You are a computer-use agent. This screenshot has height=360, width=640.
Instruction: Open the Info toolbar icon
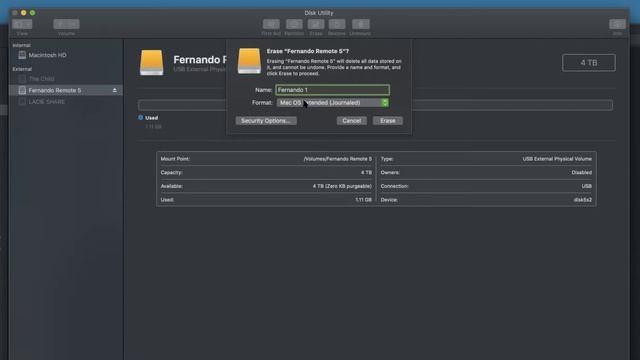tap(617, 24)
